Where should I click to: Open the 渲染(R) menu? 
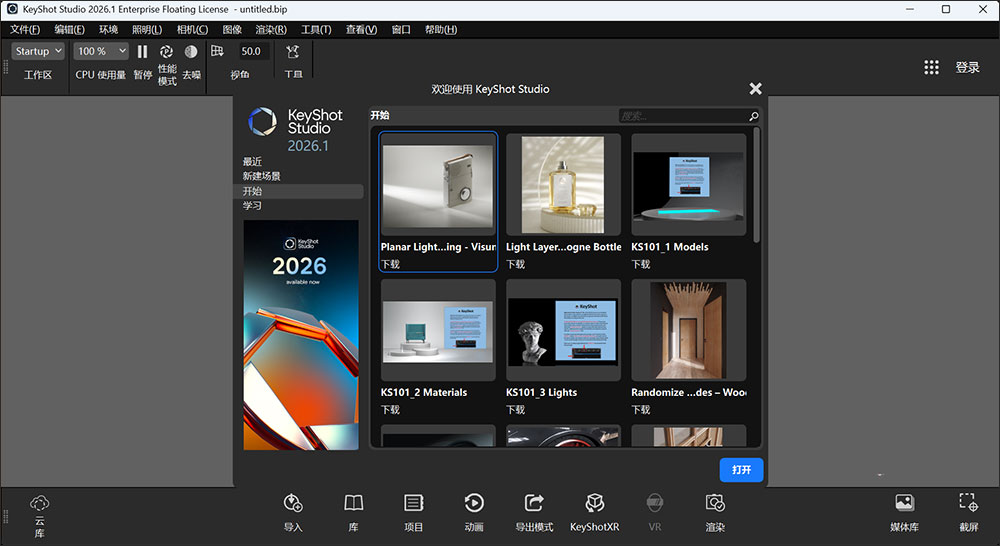[x=271, y=29]
